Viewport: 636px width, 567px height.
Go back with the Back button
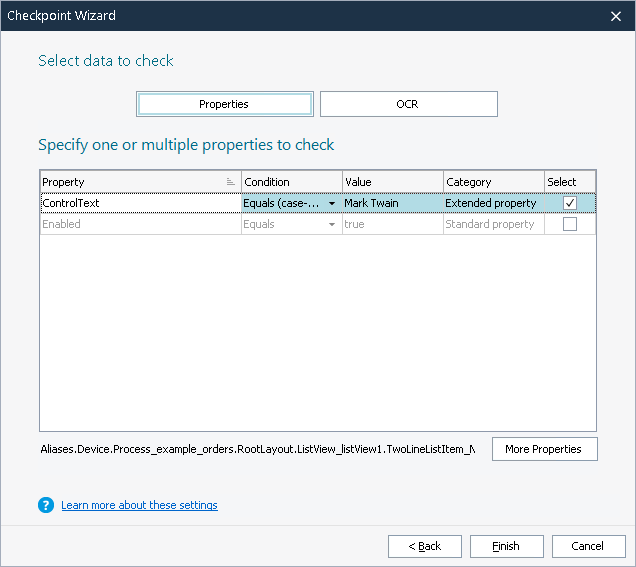point(425,546)
